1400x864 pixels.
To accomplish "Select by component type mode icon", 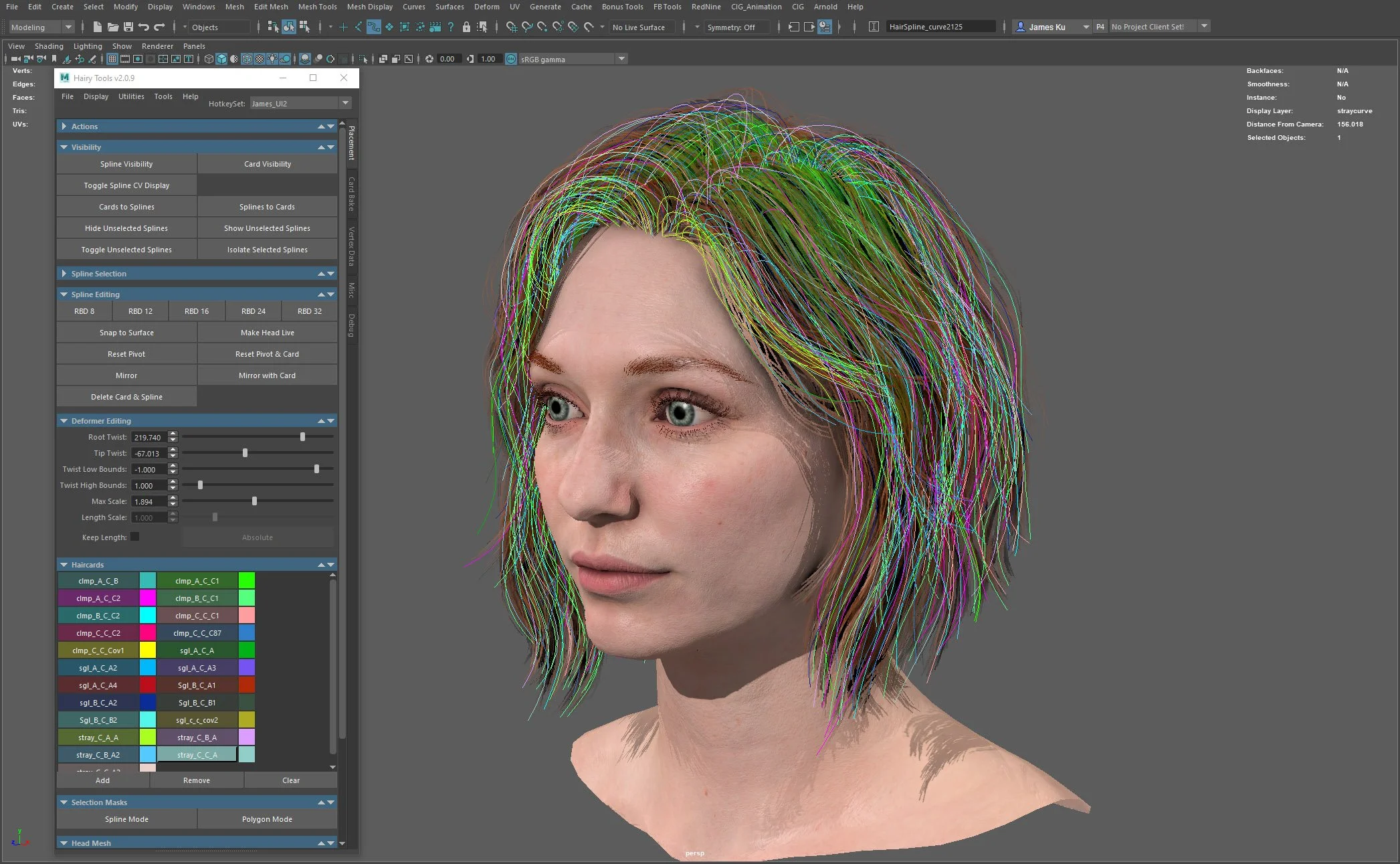I will tap(304, 27).
